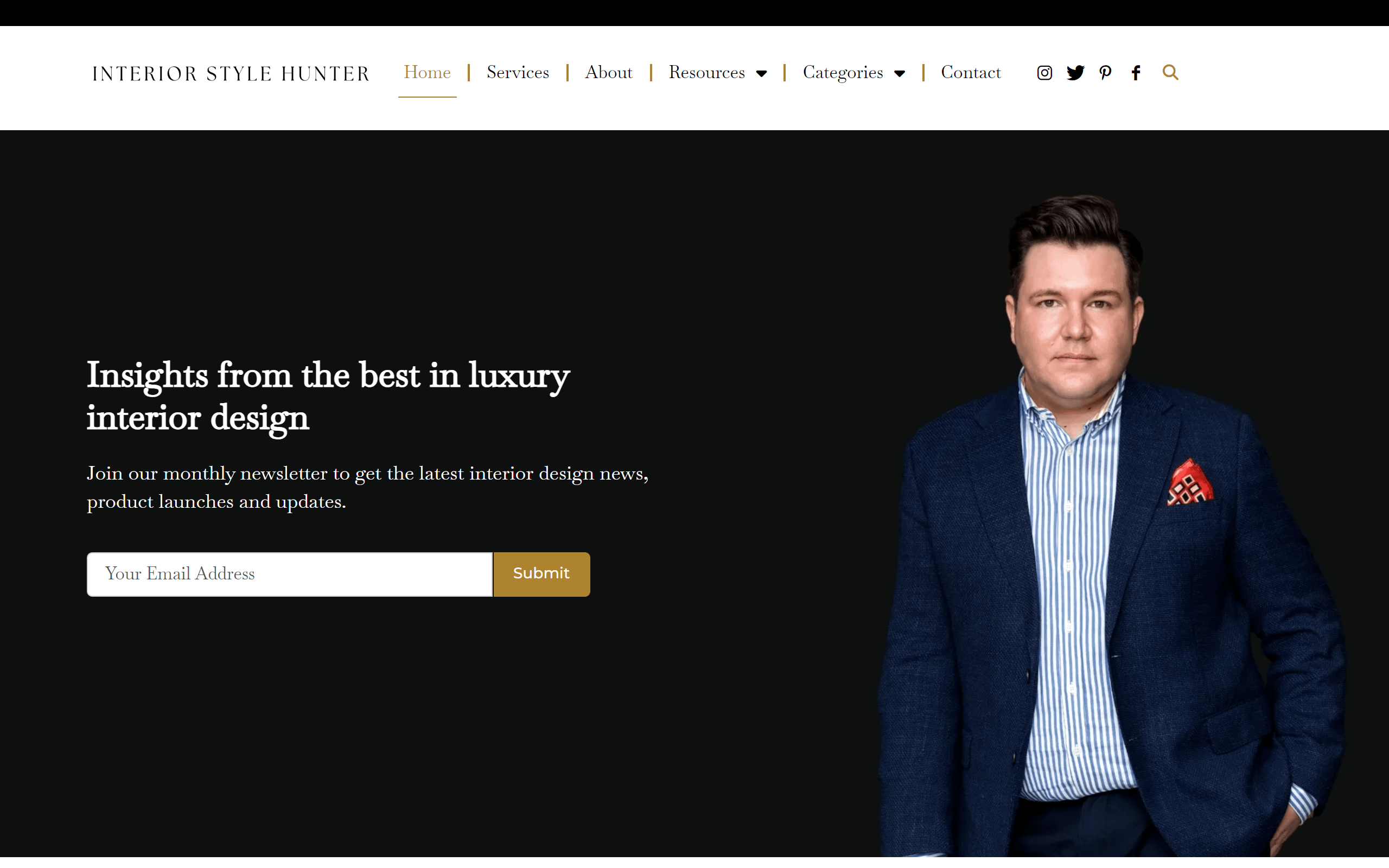Image resolution: width=1389 pixels, height=868 pixels.
Task: Expand the Resources dropdown arrow
Action: 762,73
